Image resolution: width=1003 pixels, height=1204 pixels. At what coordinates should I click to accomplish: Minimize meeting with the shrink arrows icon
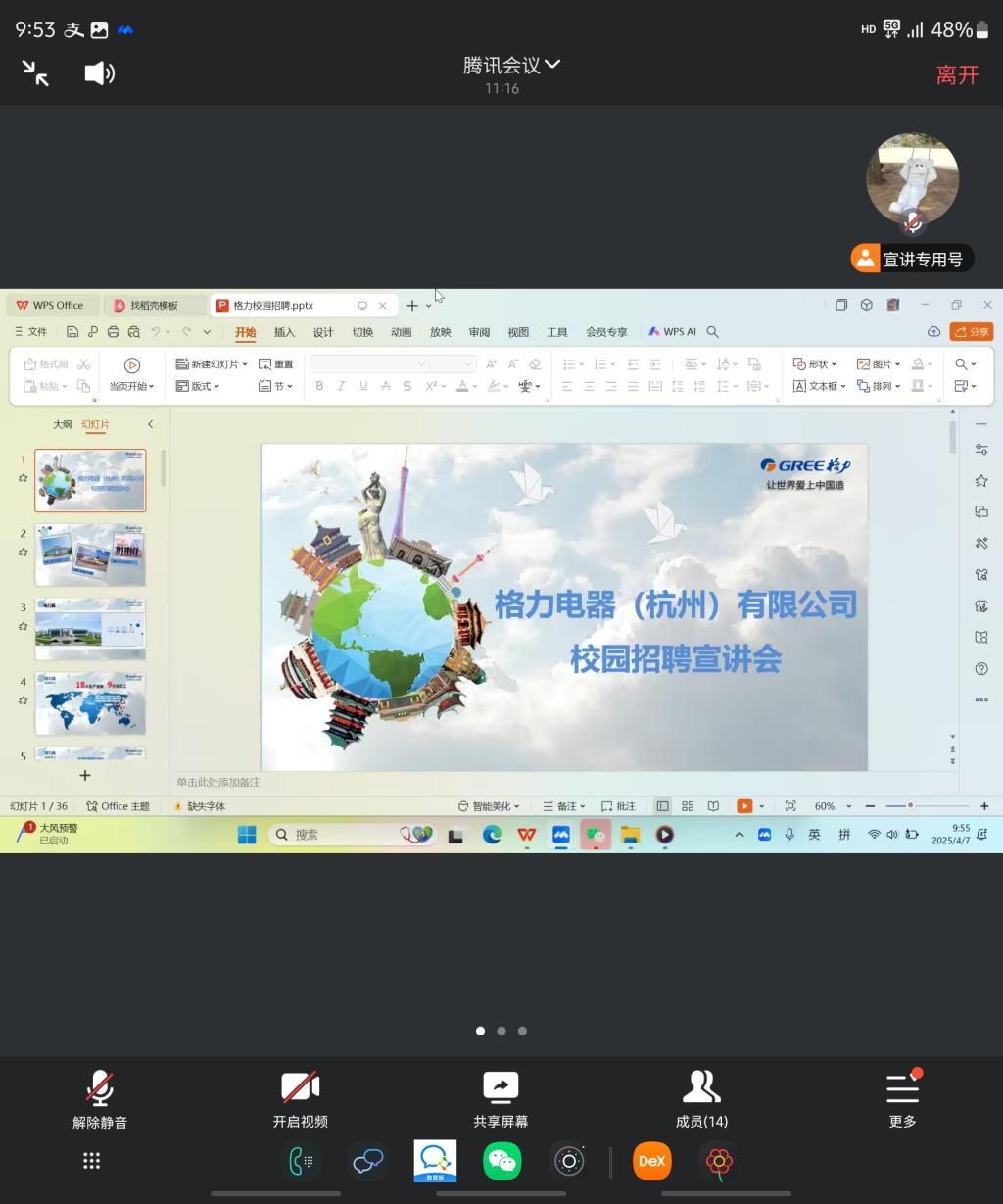[35, 73]
